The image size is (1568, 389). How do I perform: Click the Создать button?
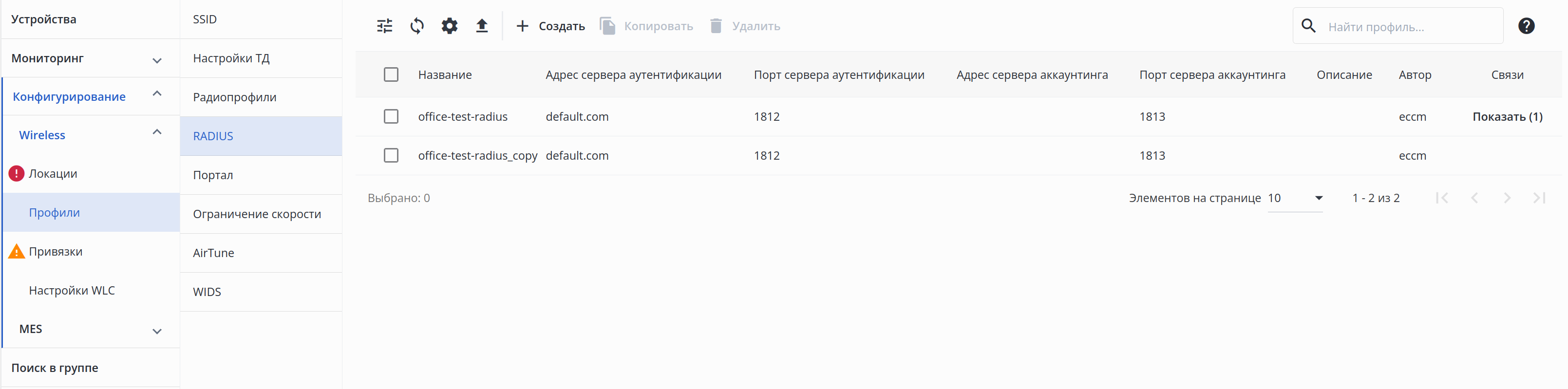coord(550,26)
